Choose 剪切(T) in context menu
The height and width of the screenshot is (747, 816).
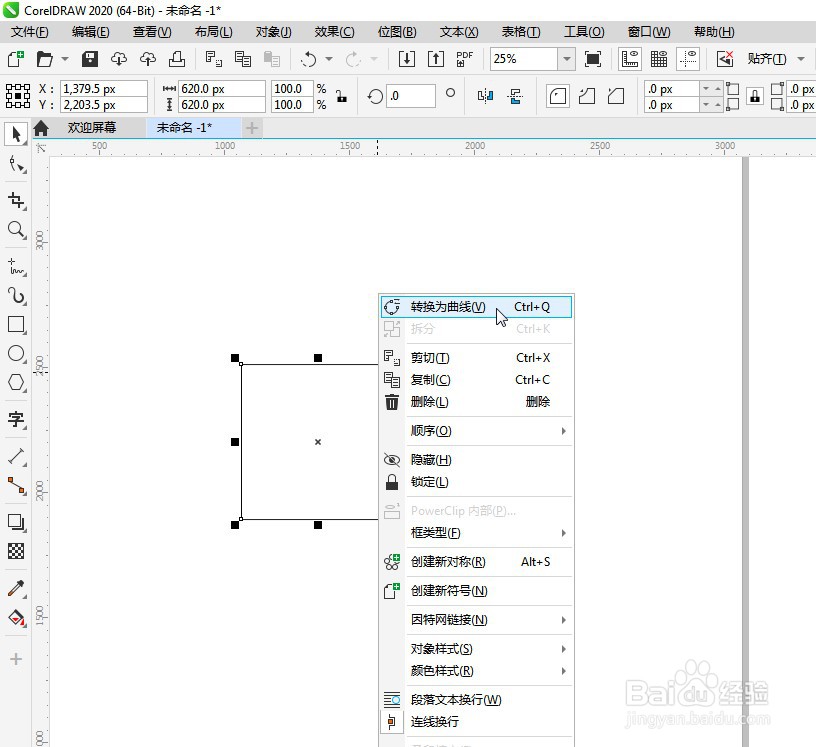click(x=477, y=358)
